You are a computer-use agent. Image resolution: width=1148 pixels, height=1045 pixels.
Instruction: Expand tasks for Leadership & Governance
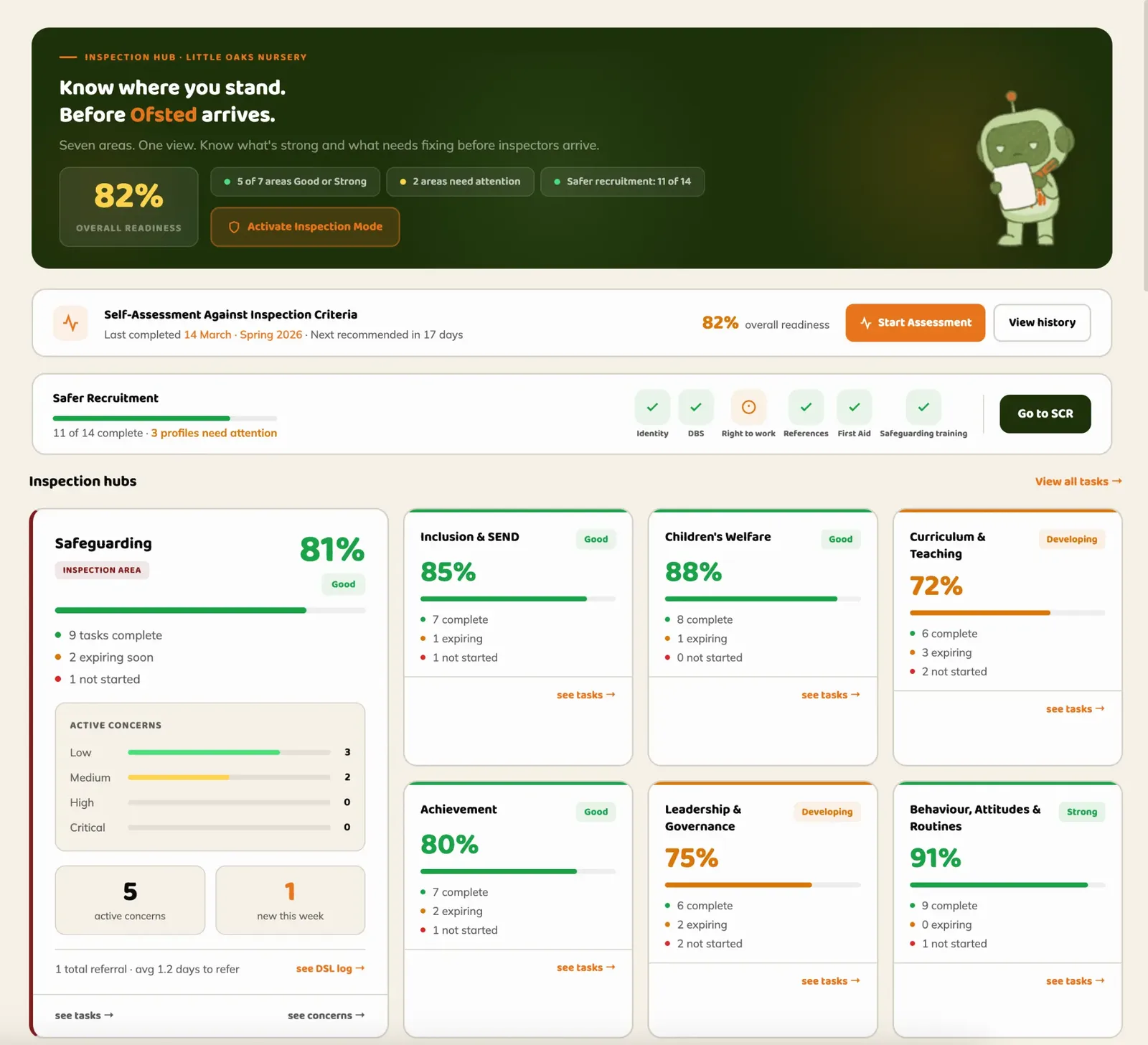click(x=830, y=980)
